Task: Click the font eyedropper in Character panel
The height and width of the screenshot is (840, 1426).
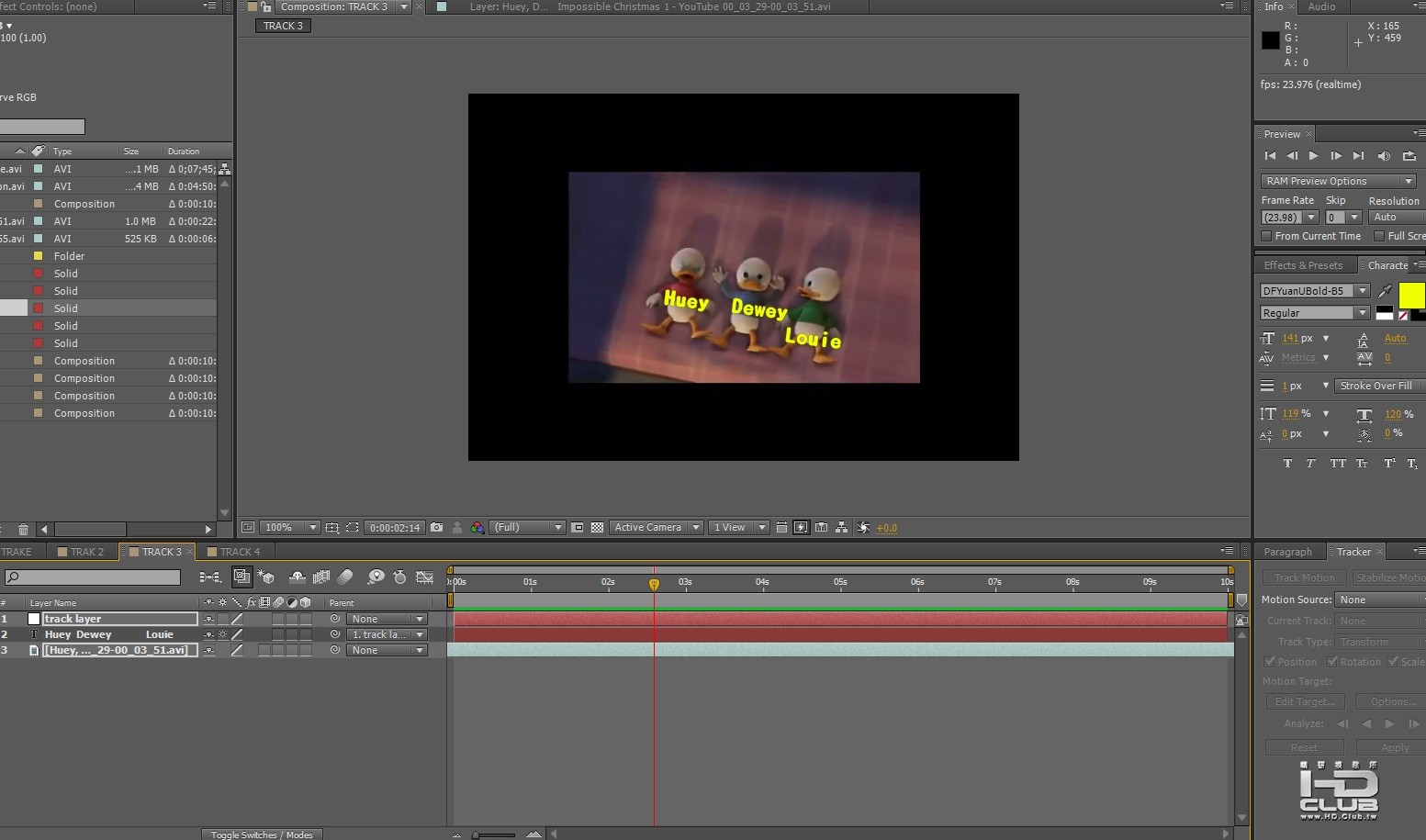Action: 1385,291
